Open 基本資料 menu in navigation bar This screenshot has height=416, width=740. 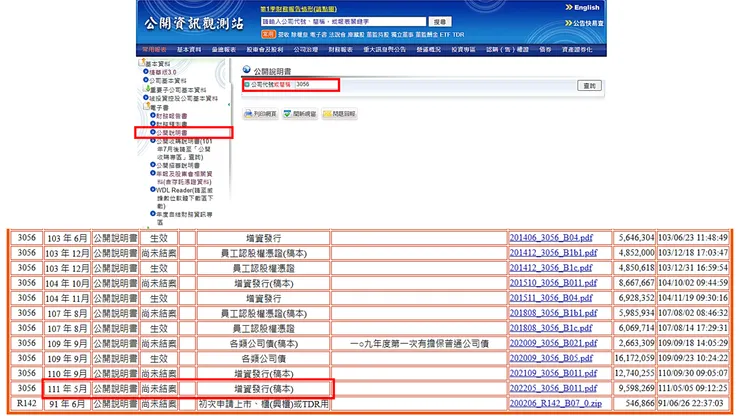(189, 49)
